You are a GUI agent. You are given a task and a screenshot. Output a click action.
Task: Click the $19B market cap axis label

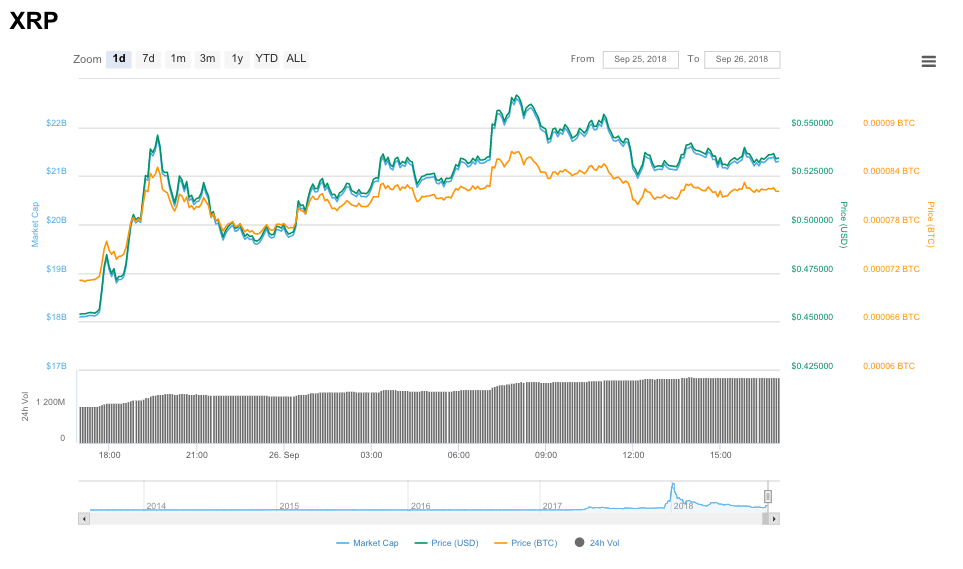[57, 269]
